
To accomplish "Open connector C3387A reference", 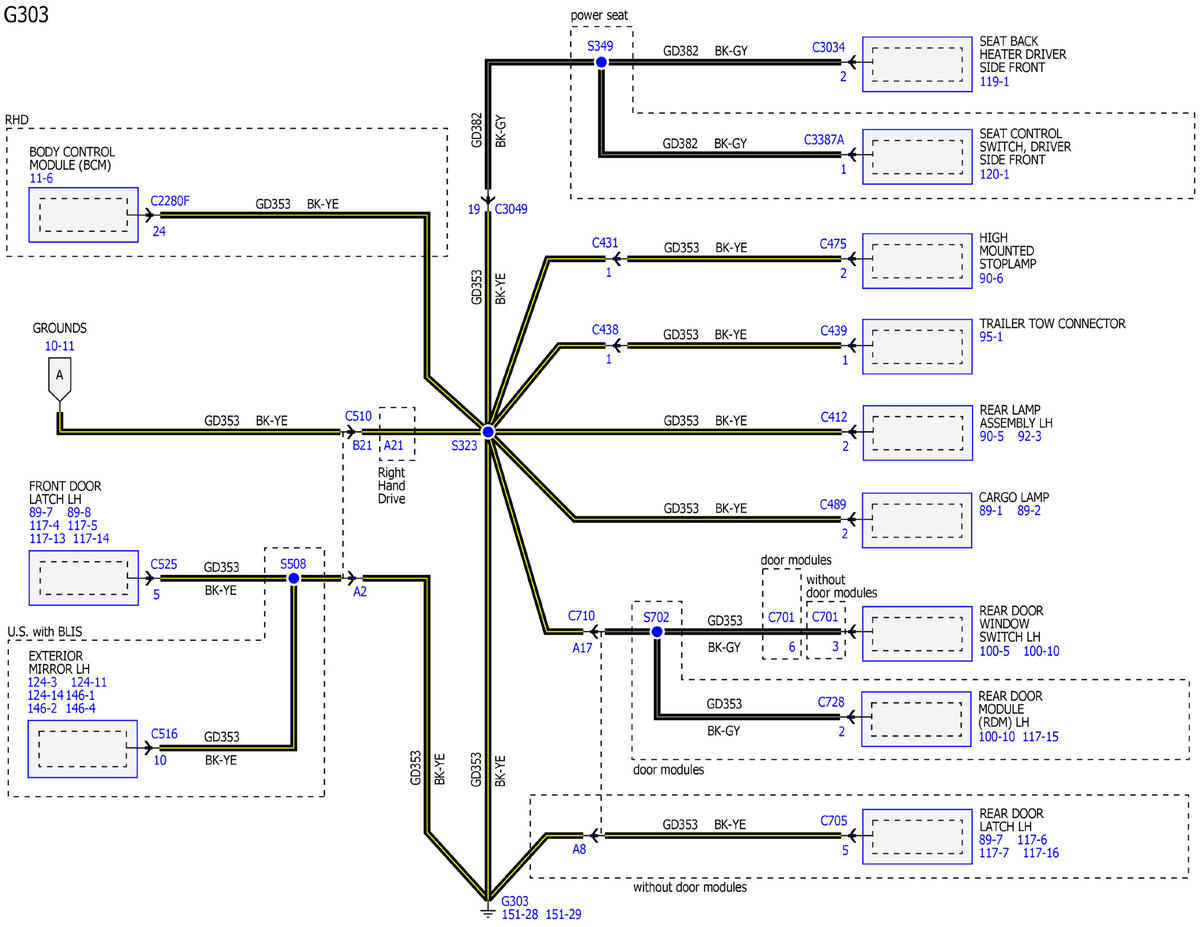I will coord(825,142).
